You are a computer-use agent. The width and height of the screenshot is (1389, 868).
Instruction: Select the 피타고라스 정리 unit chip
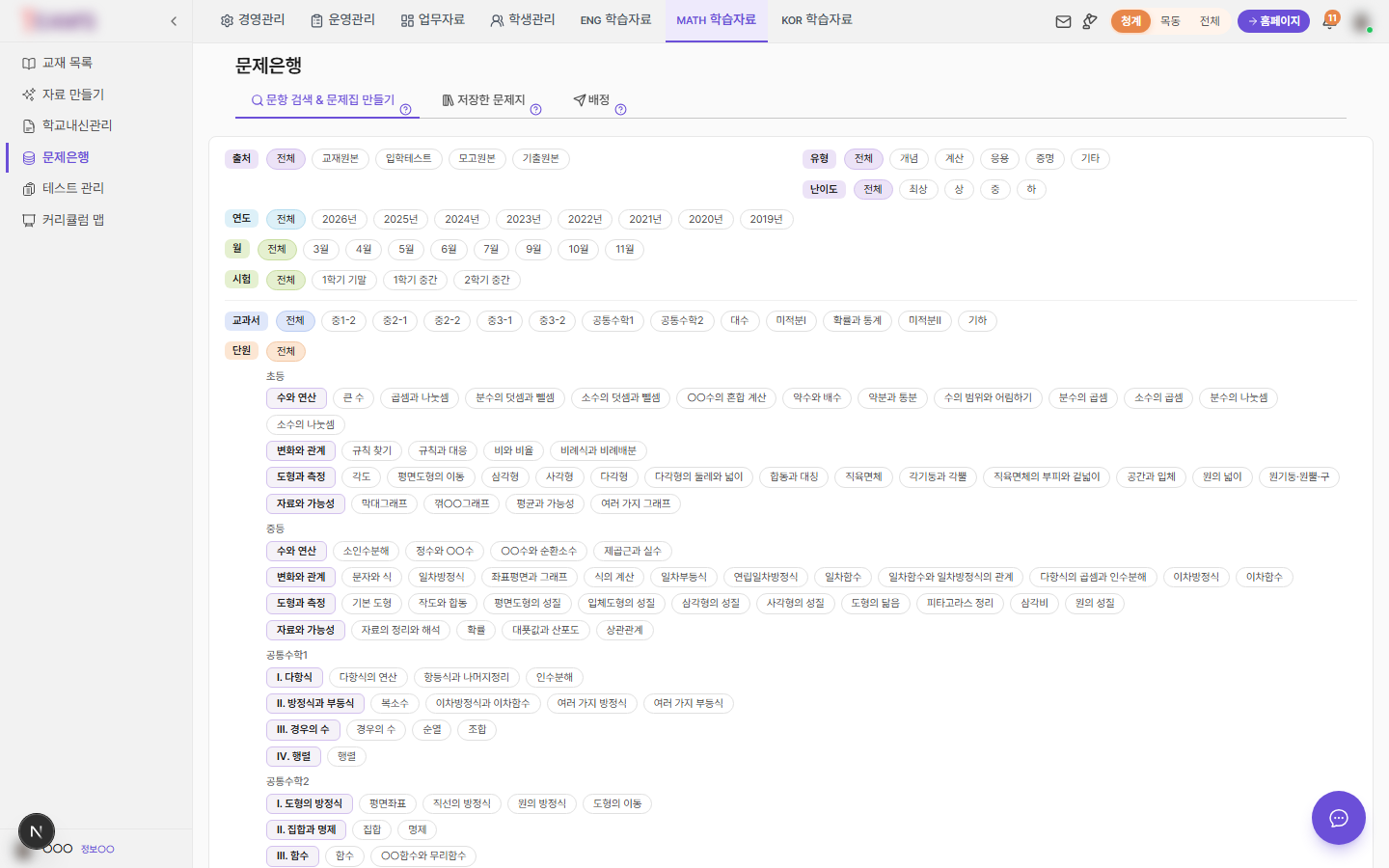point(960,604)
